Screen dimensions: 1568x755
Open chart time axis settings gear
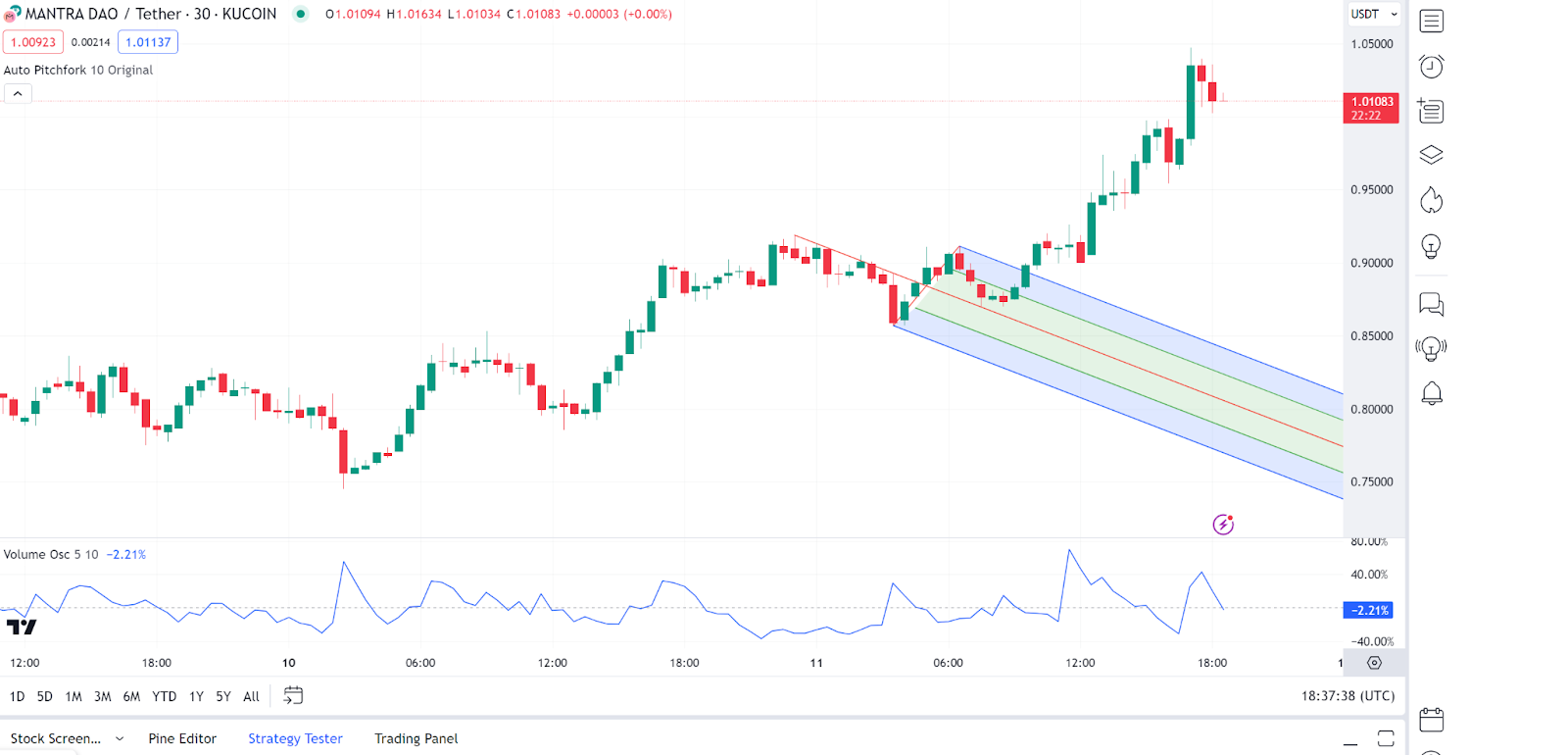[x=1374, y=663]
